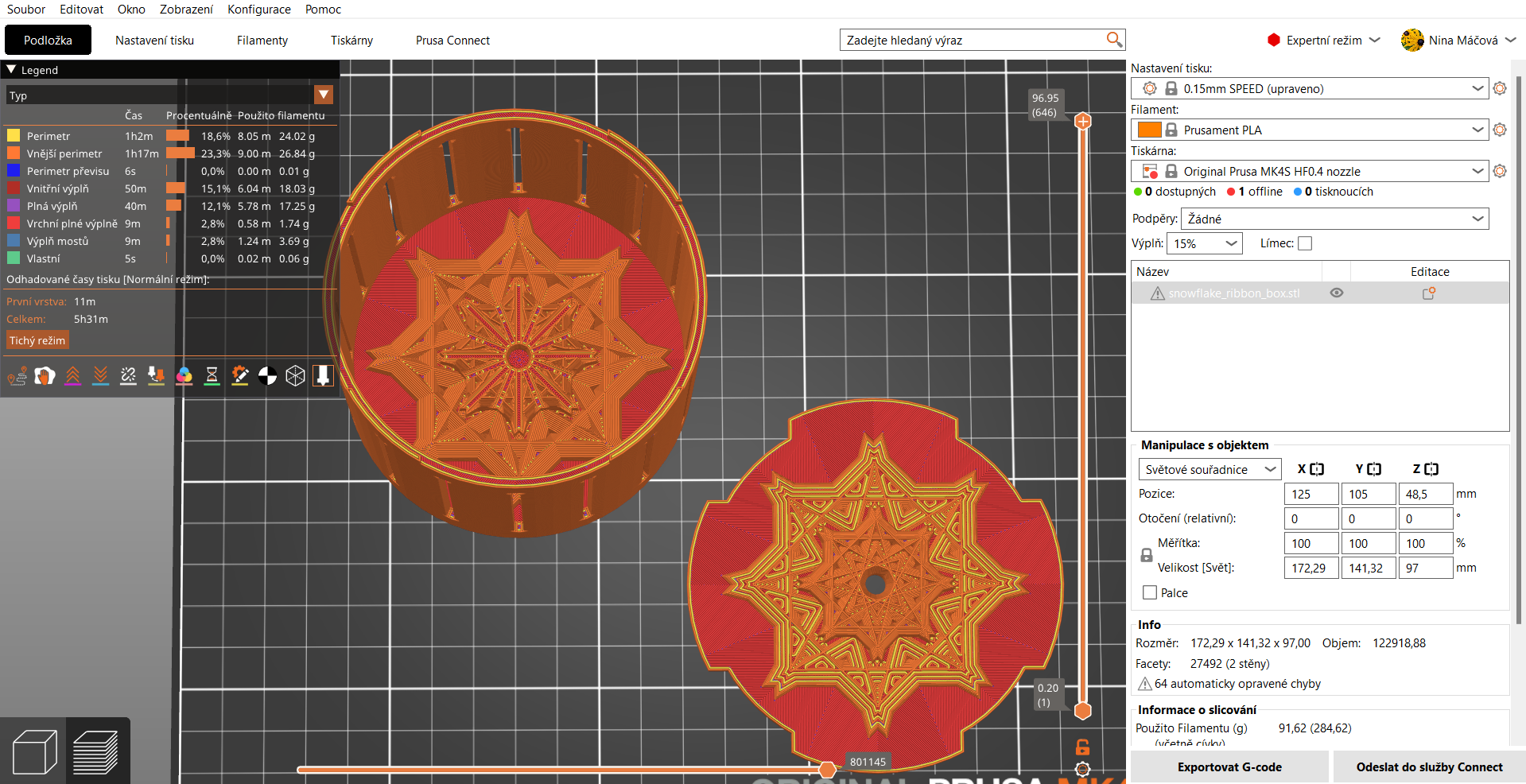Click the horizontal move slider handle
This screenshot has height=784, width=1526.
[x=827, y=769]
